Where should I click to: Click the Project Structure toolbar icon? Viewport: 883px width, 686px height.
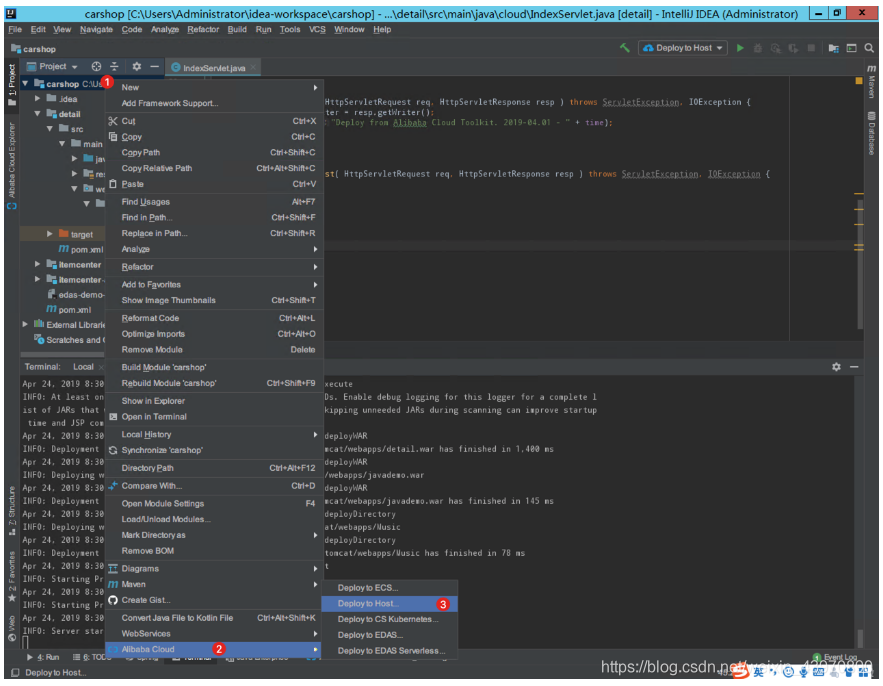click(x=833, y=48)
